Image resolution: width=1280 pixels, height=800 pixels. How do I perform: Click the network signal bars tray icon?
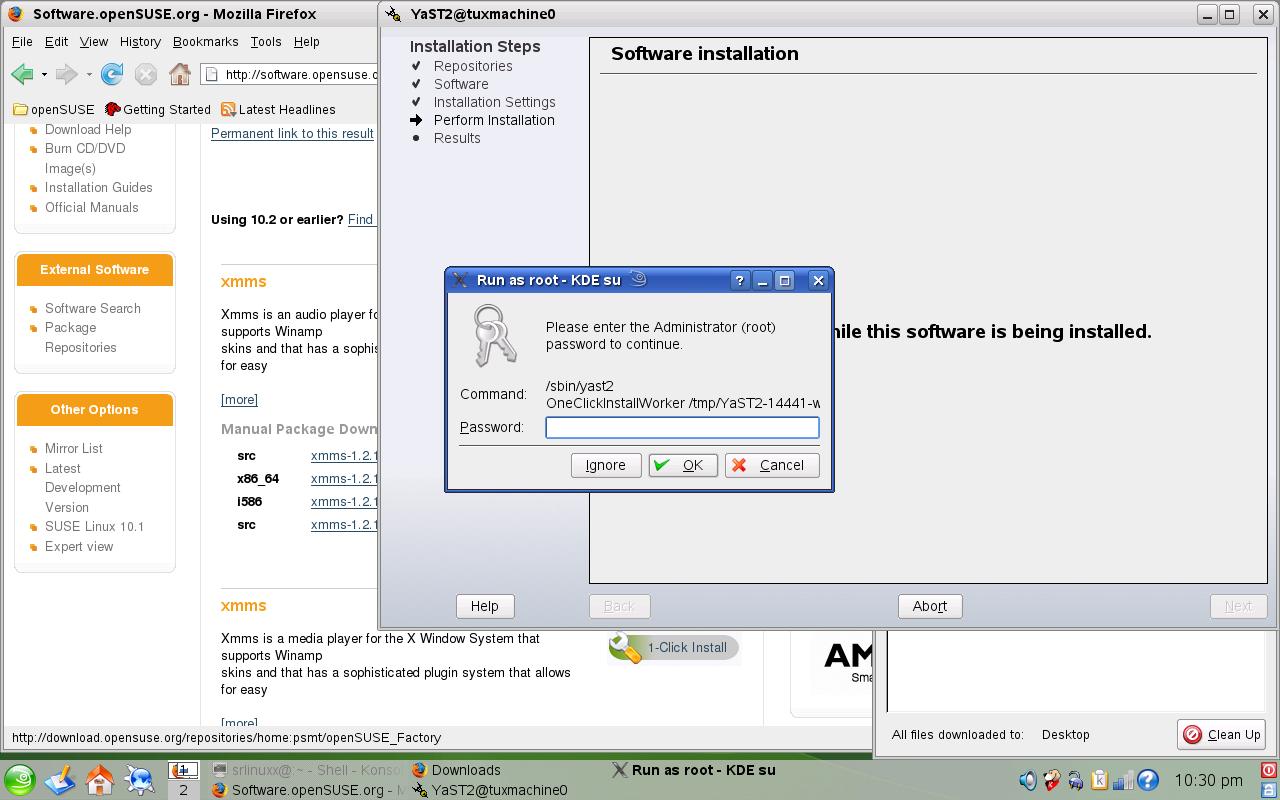(1124, 780)
